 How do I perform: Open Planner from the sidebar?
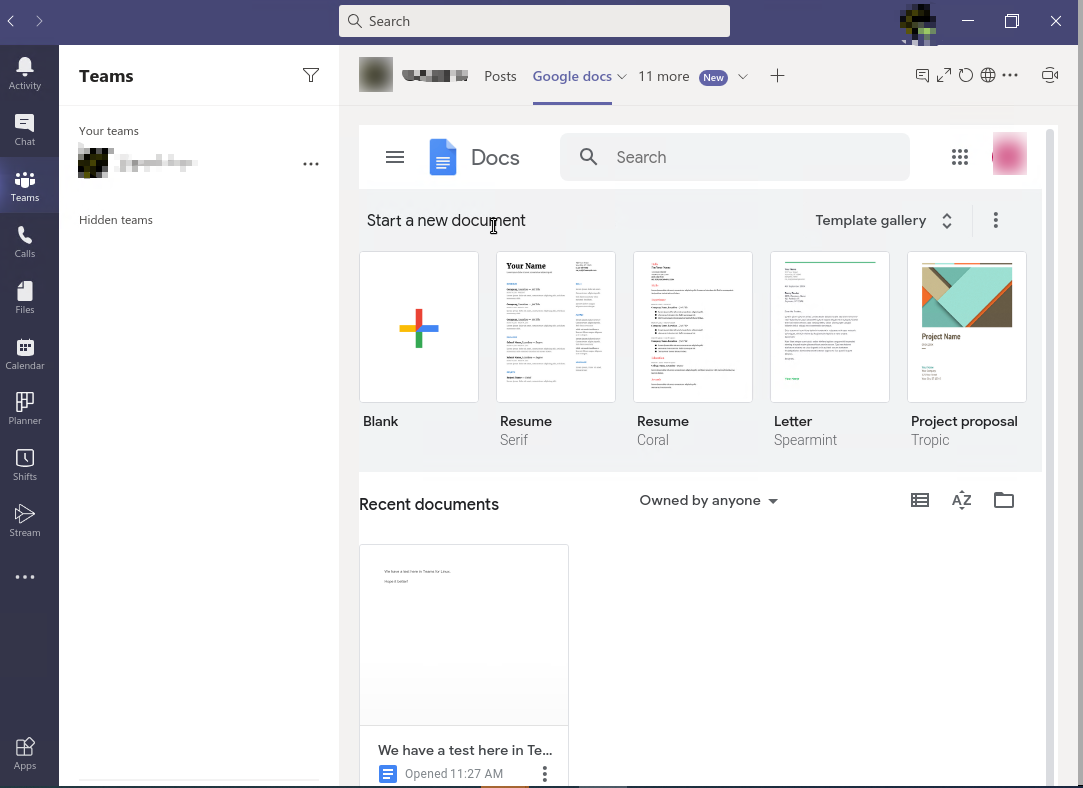[x=25, y=409]
